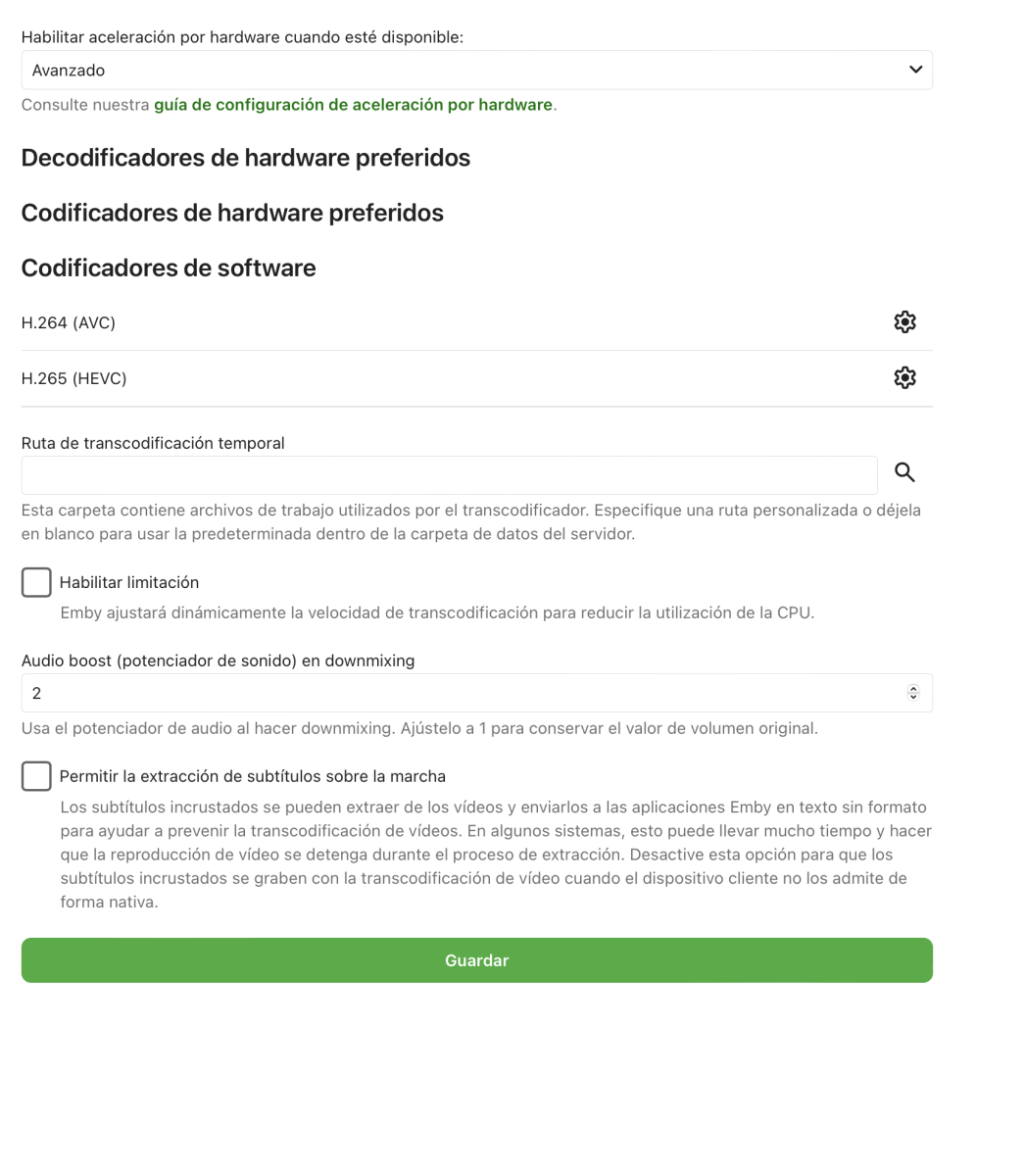Open settings gear for H.264 (AVC) encoder
The width and height of the screenshot is (1025, 1176).
tap(904, 322)
